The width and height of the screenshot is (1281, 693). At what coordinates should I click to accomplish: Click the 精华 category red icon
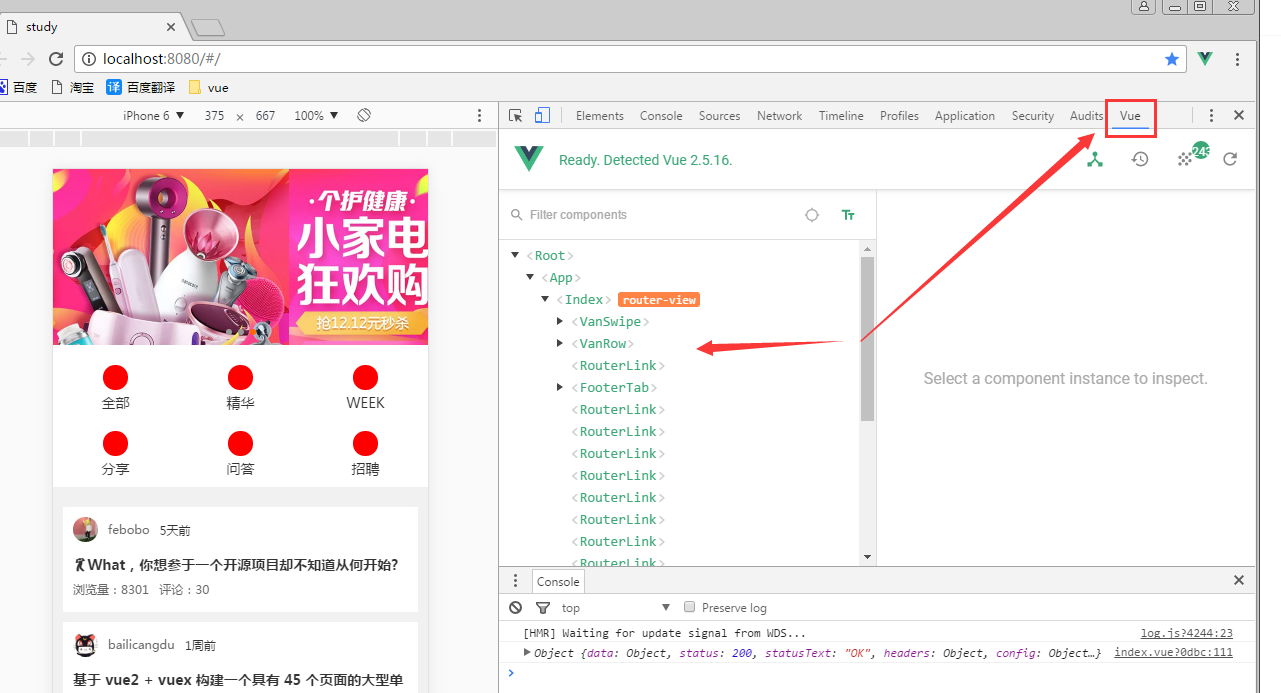240,378
